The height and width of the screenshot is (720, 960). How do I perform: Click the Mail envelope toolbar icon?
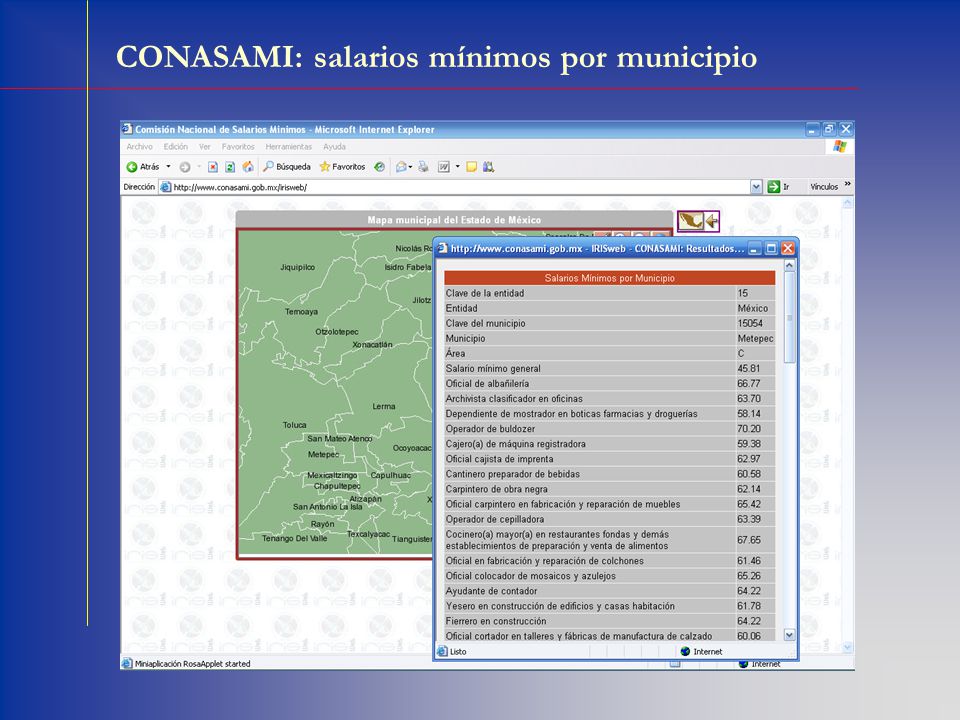click(x=401, y=167)
